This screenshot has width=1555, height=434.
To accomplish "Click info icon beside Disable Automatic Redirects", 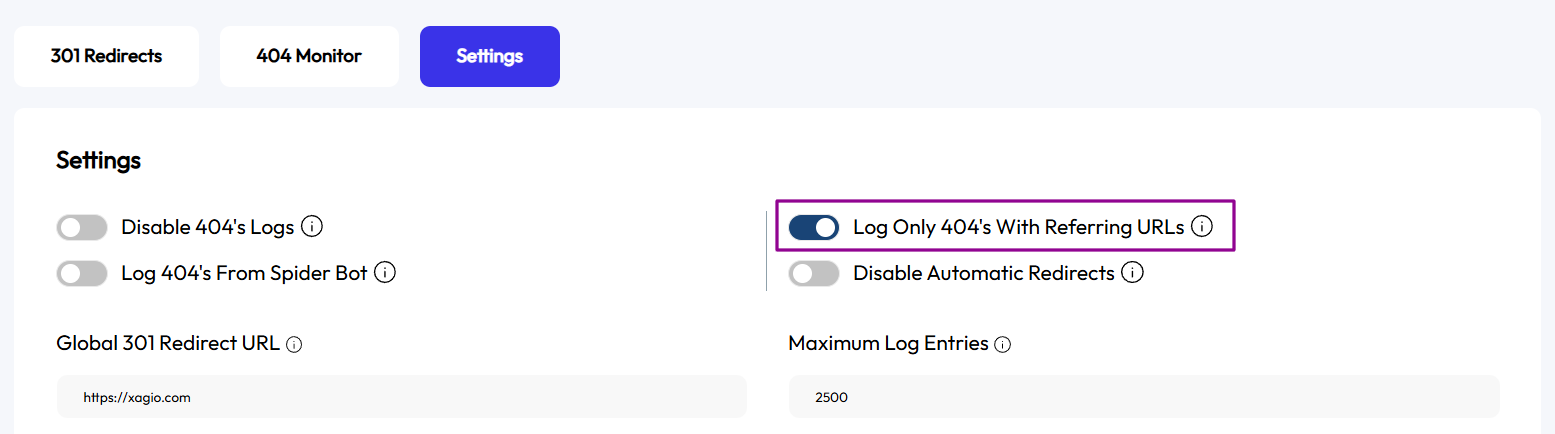I will pos(1132,272).
